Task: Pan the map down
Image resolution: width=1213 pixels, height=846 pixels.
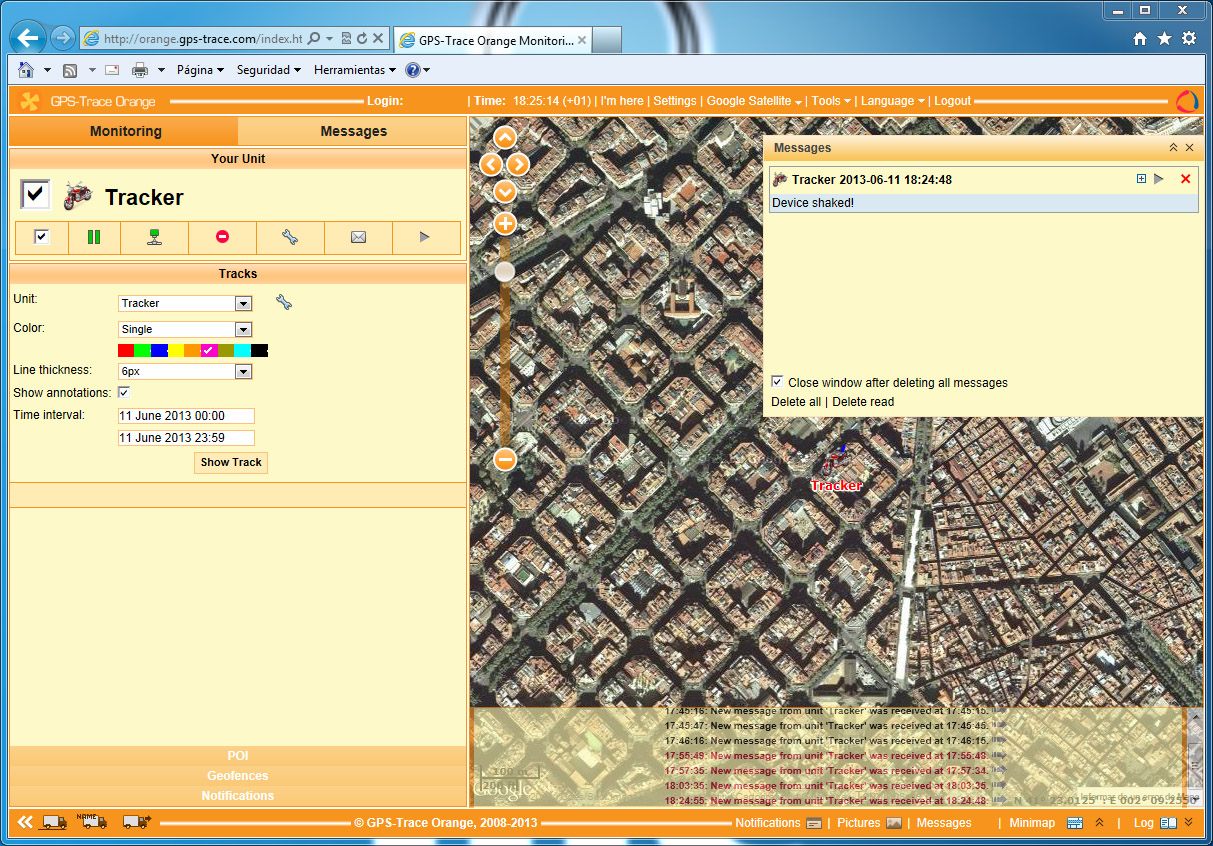Action: pos(505,191)
